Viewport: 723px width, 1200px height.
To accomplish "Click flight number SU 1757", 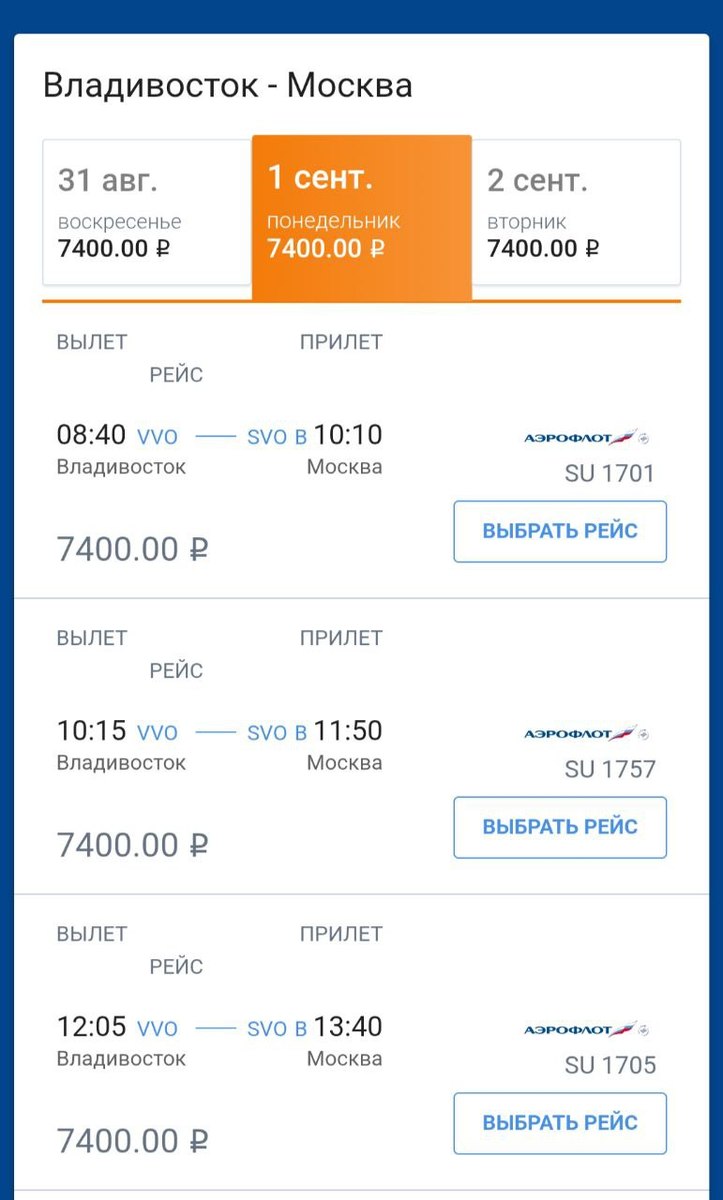I will pos(610,769).
